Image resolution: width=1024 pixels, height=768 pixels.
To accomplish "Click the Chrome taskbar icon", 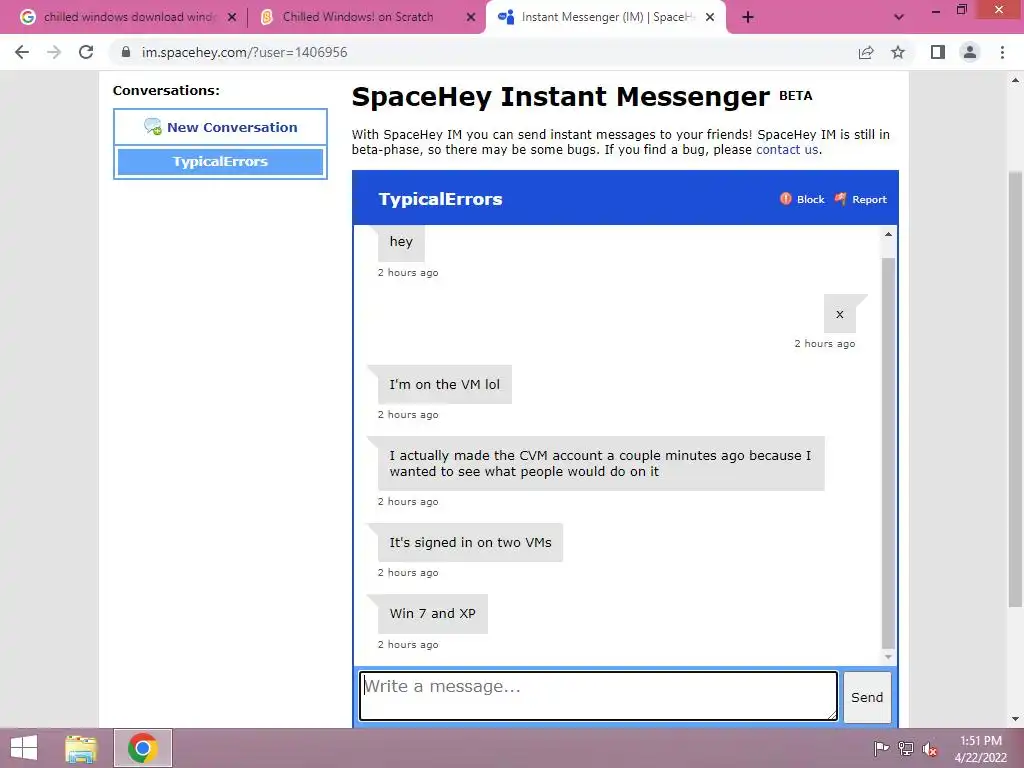I will pos(142,748).
